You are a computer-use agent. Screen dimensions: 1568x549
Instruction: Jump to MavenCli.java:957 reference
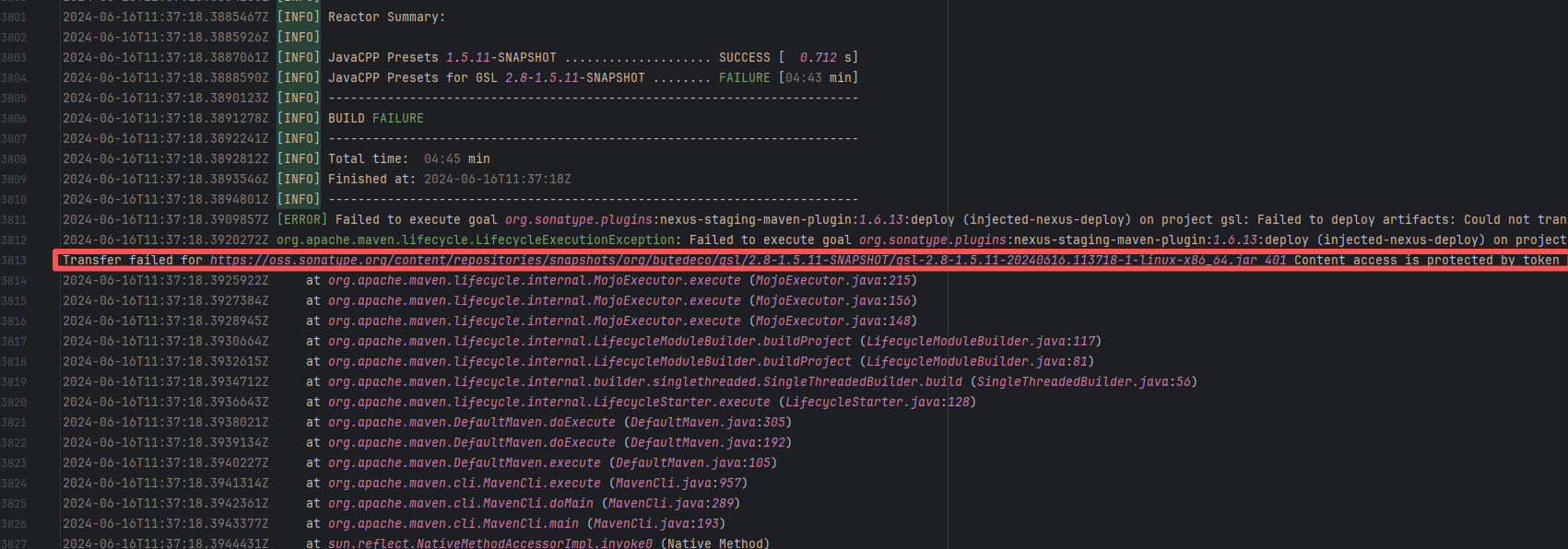678,484
